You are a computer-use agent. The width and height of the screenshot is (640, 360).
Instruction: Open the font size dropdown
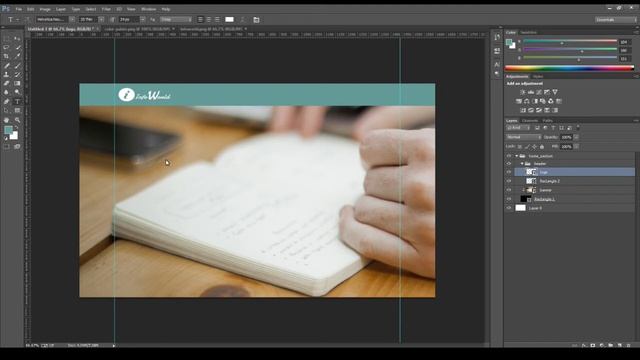142,20
